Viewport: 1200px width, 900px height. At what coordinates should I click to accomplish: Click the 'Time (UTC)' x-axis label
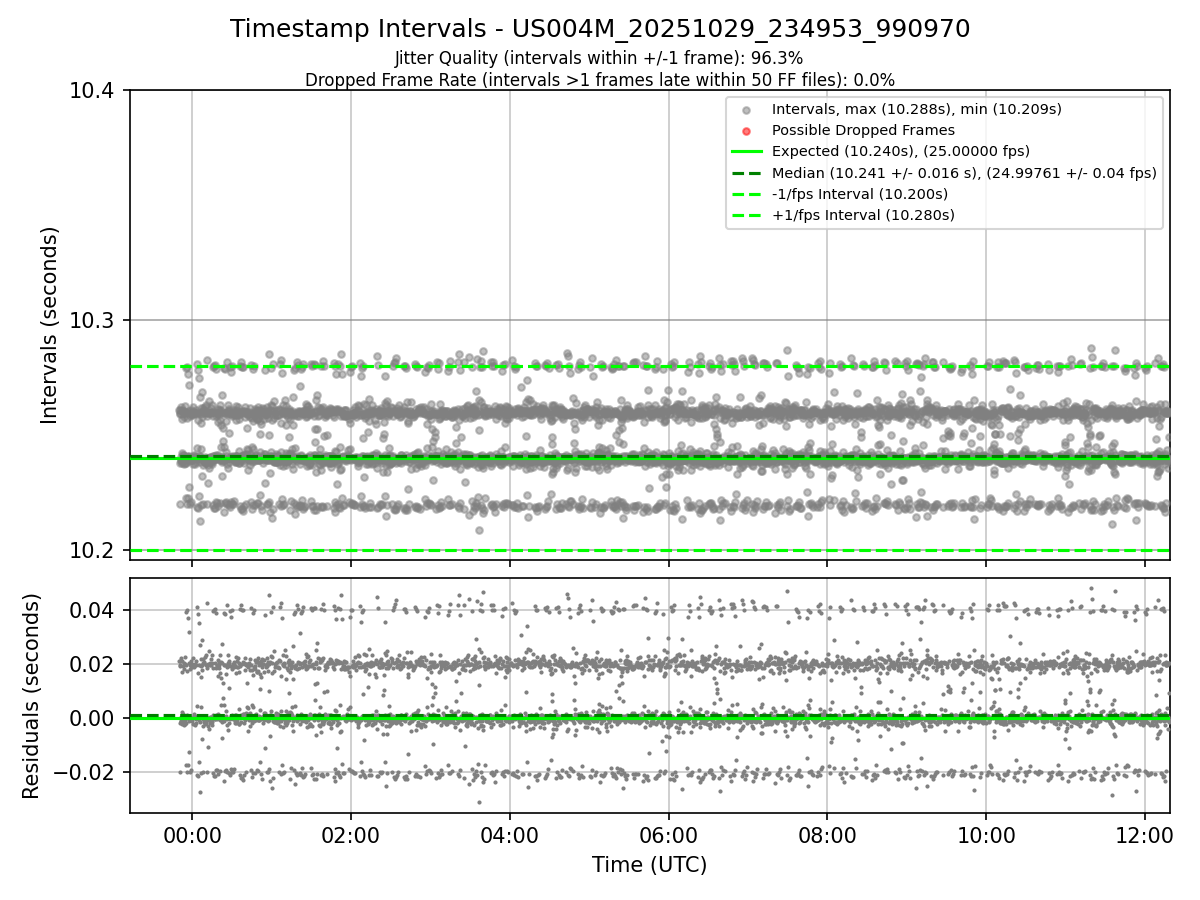click(x=649, y=865)
